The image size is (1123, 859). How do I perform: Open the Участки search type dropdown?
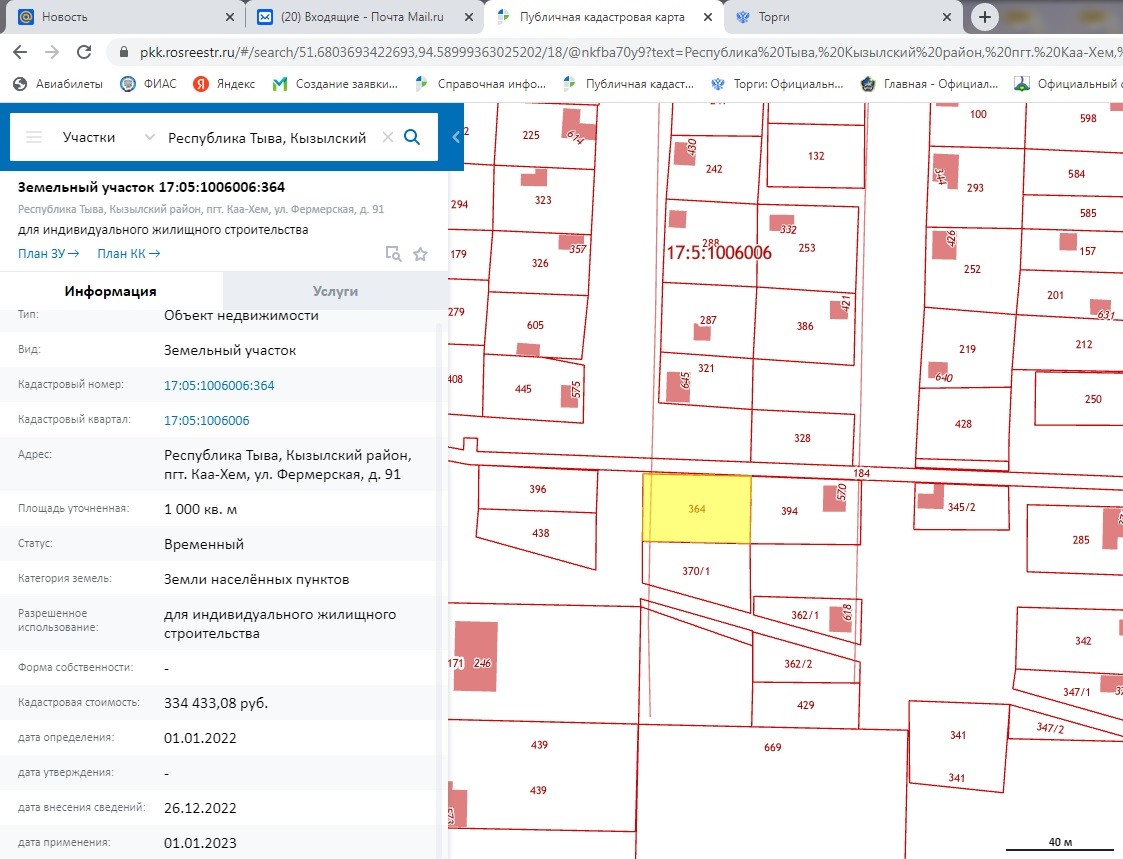click(107, 138)
